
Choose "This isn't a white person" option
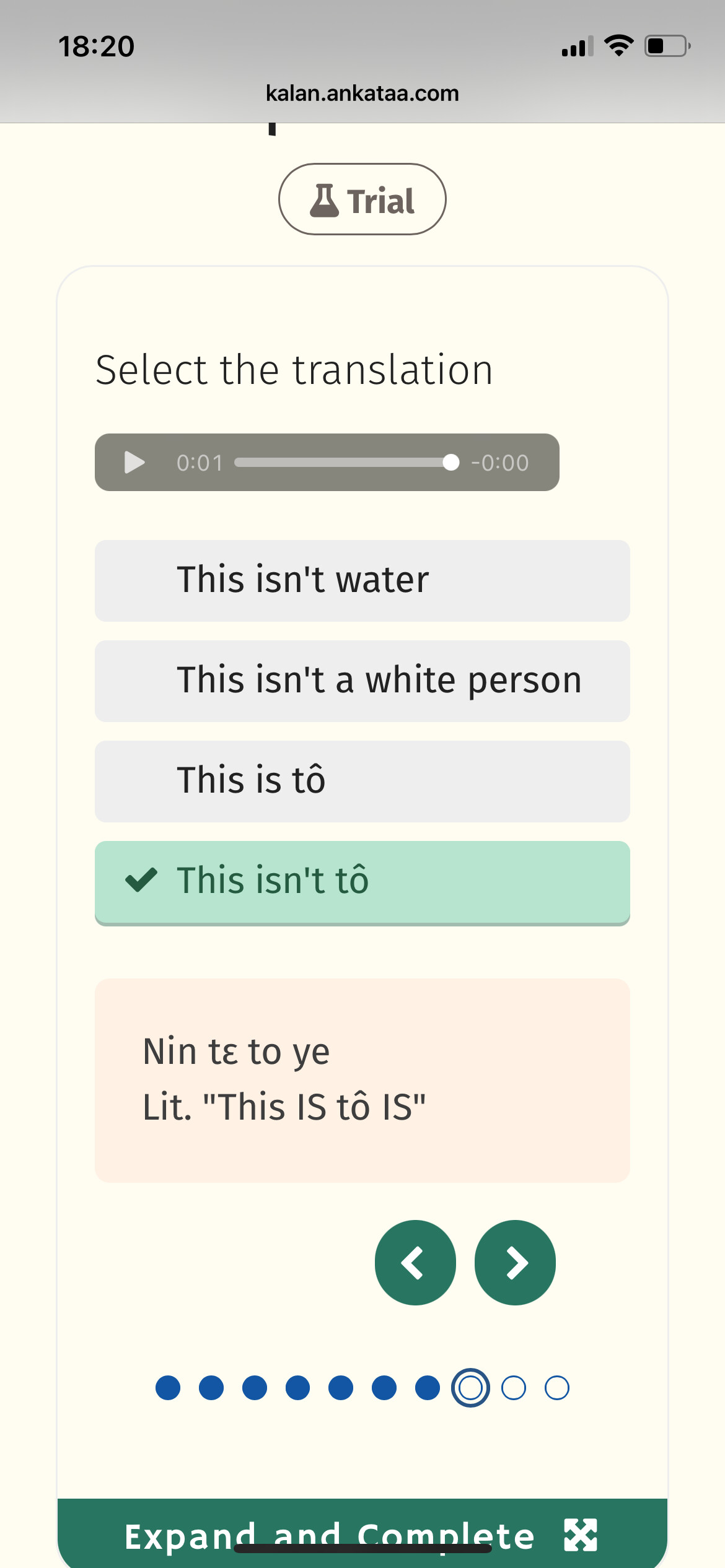(x=362, y=681)
